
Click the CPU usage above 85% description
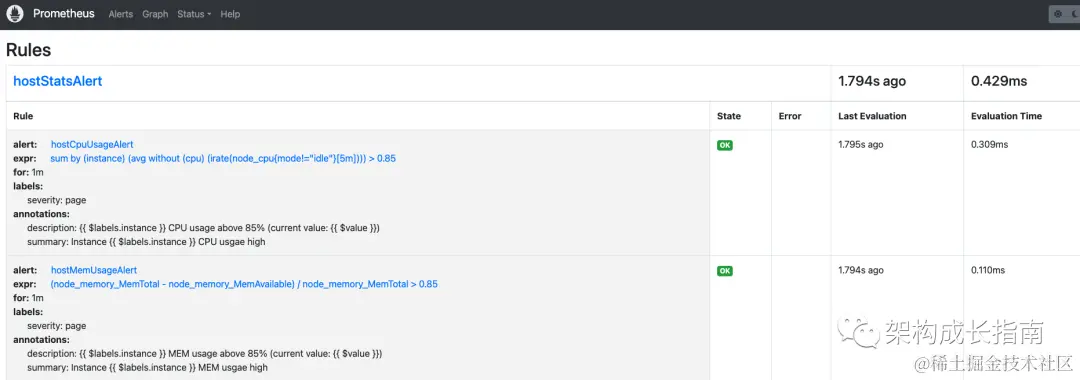204,227
